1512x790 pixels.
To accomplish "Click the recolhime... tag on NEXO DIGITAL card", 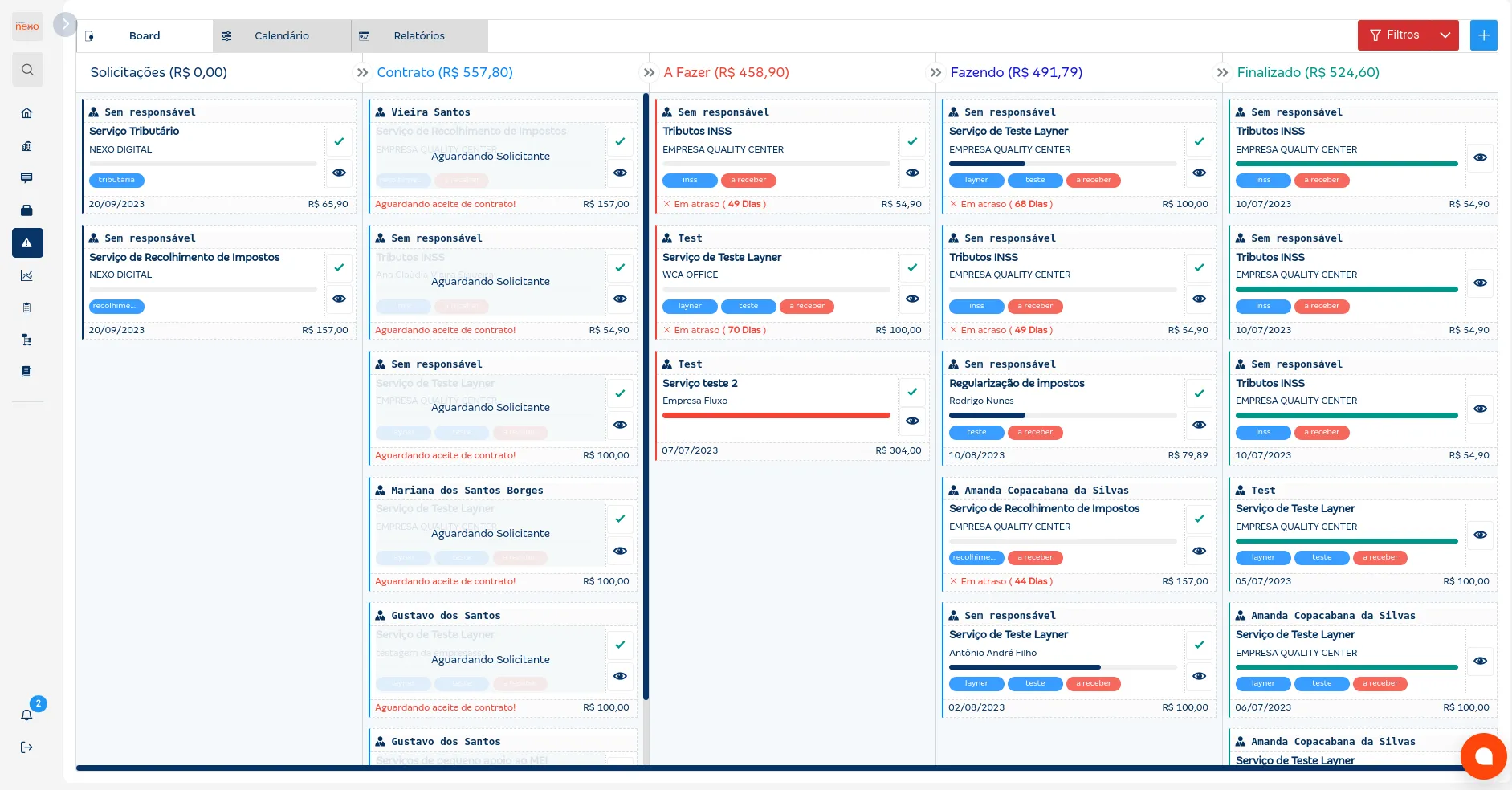I will point(116,306).
